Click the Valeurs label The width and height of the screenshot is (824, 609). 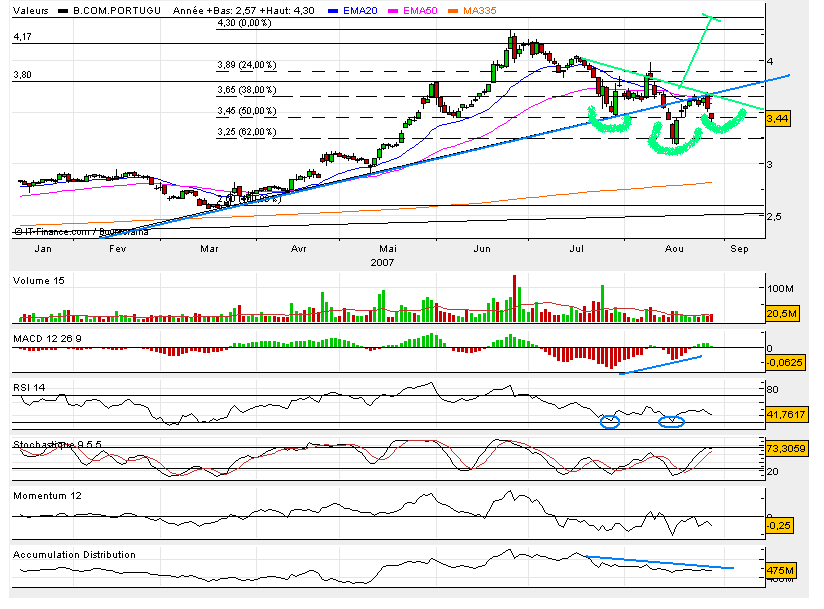(x=30, y=11)
